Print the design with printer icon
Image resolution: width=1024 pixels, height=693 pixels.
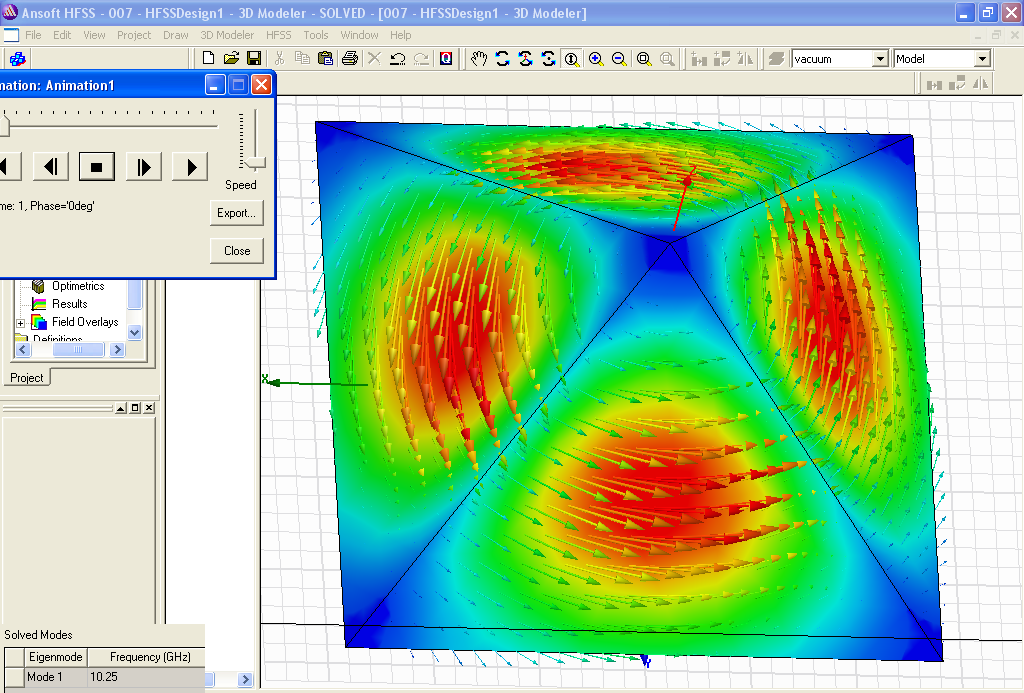[x=349, y=59]
